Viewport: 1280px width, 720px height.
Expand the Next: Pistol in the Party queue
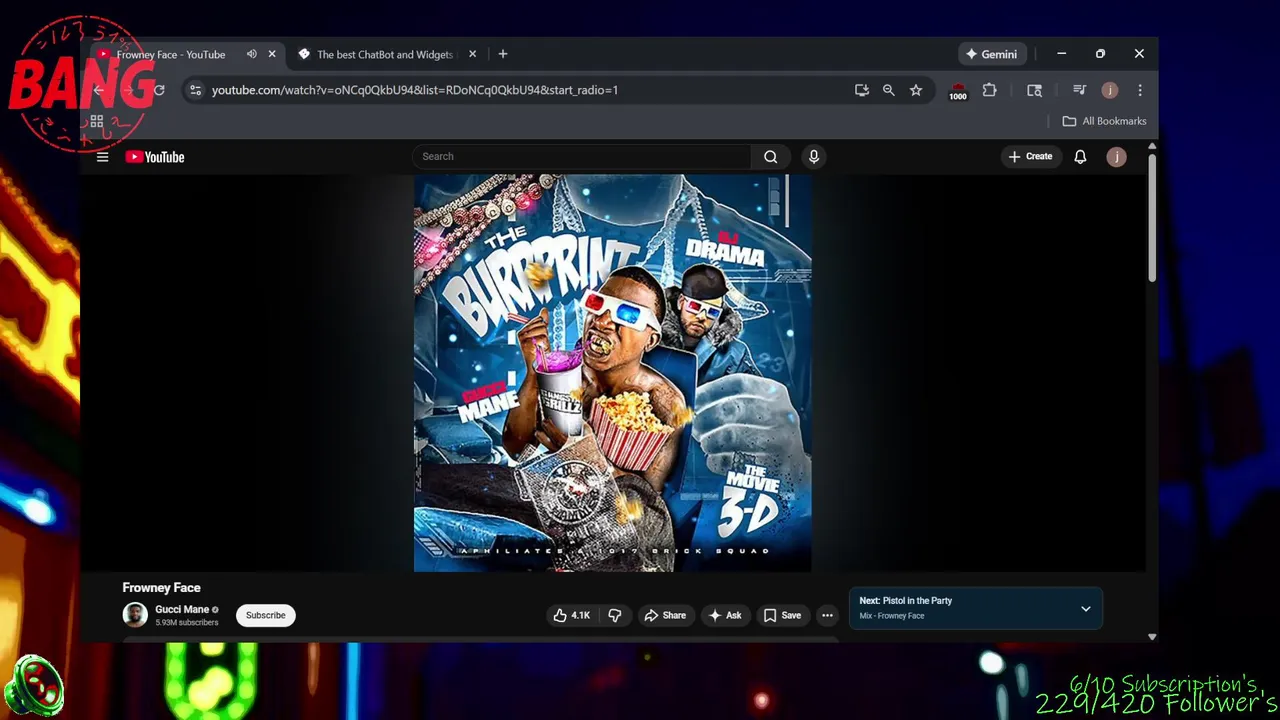(x=1085, y=608)
